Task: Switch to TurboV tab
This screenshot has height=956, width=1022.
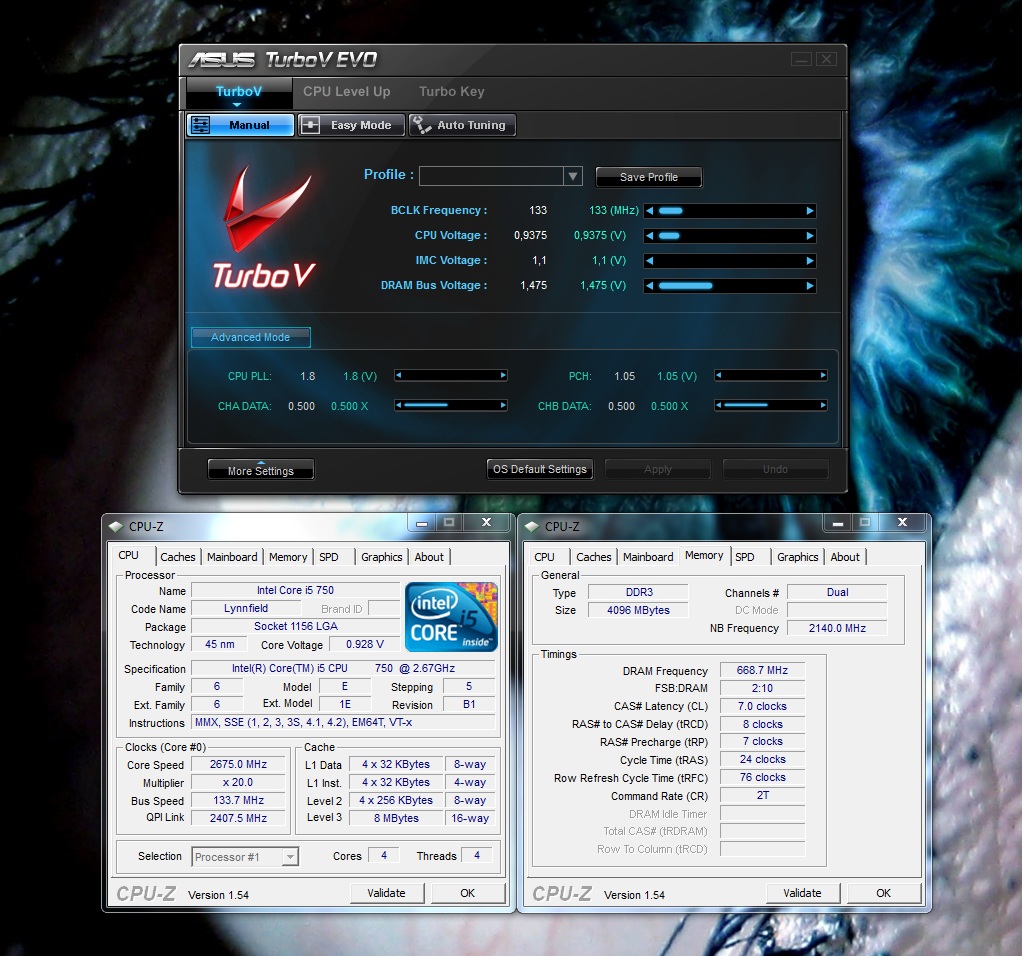Action: coord(239,92)
